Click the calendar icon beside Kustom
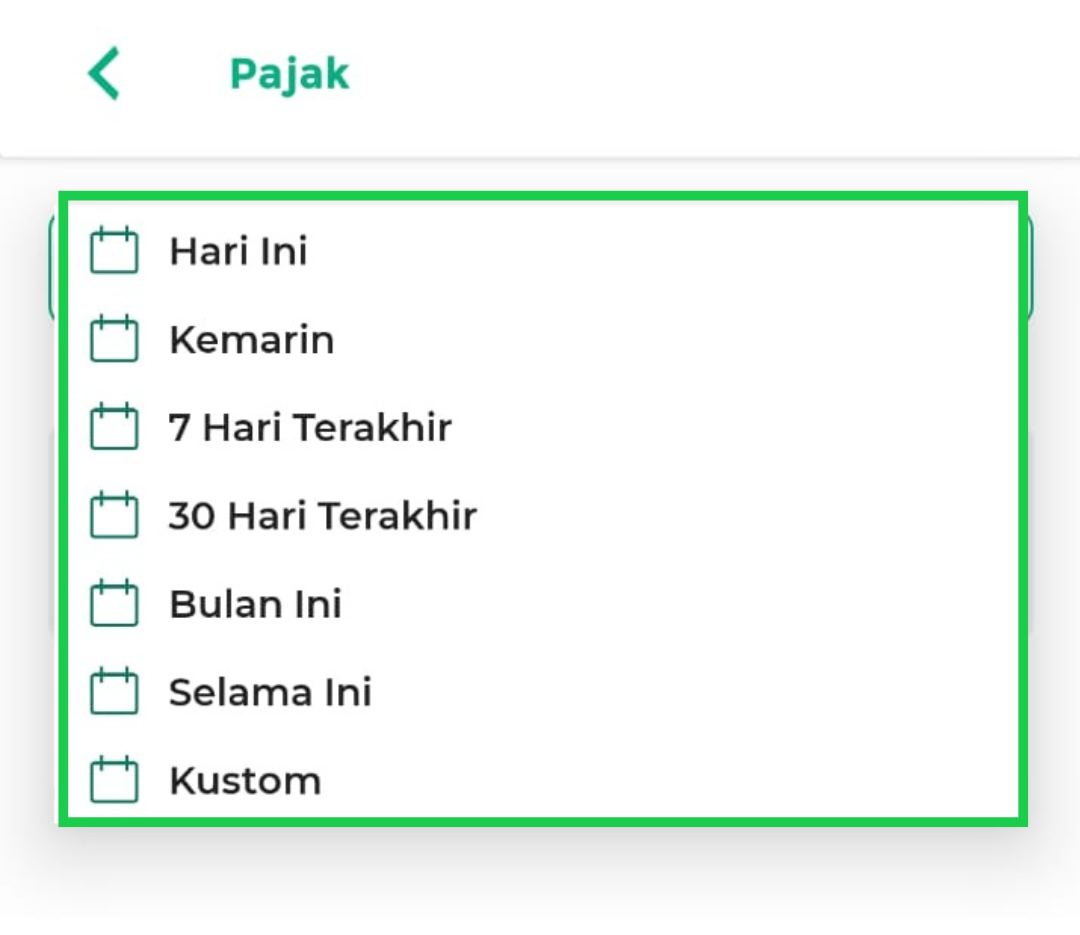This screenshot has height=935, width=1080. (114, 780)
